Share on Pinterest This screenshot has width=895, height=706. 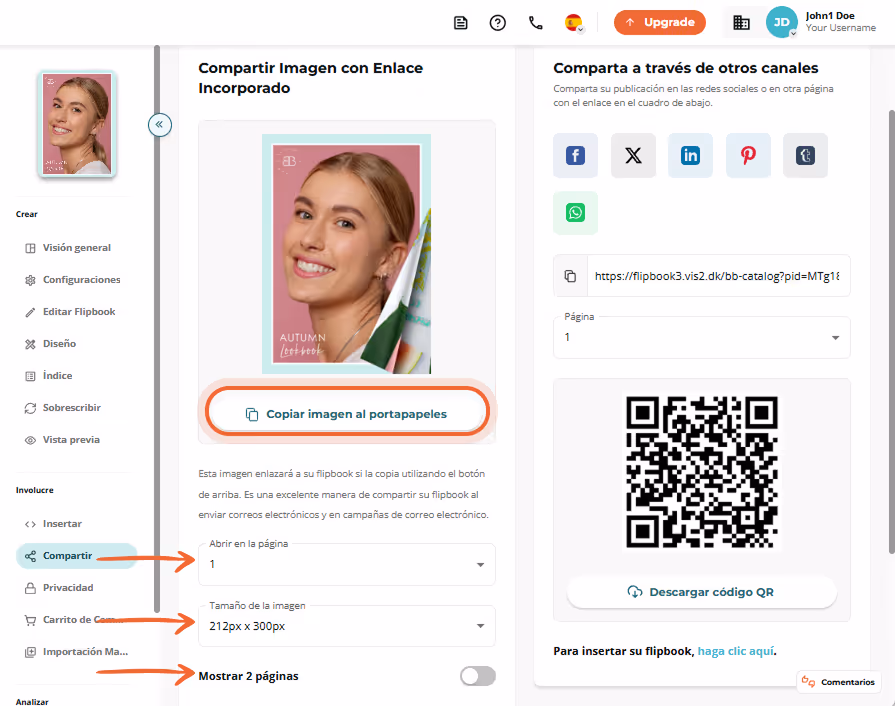(748, 155)
